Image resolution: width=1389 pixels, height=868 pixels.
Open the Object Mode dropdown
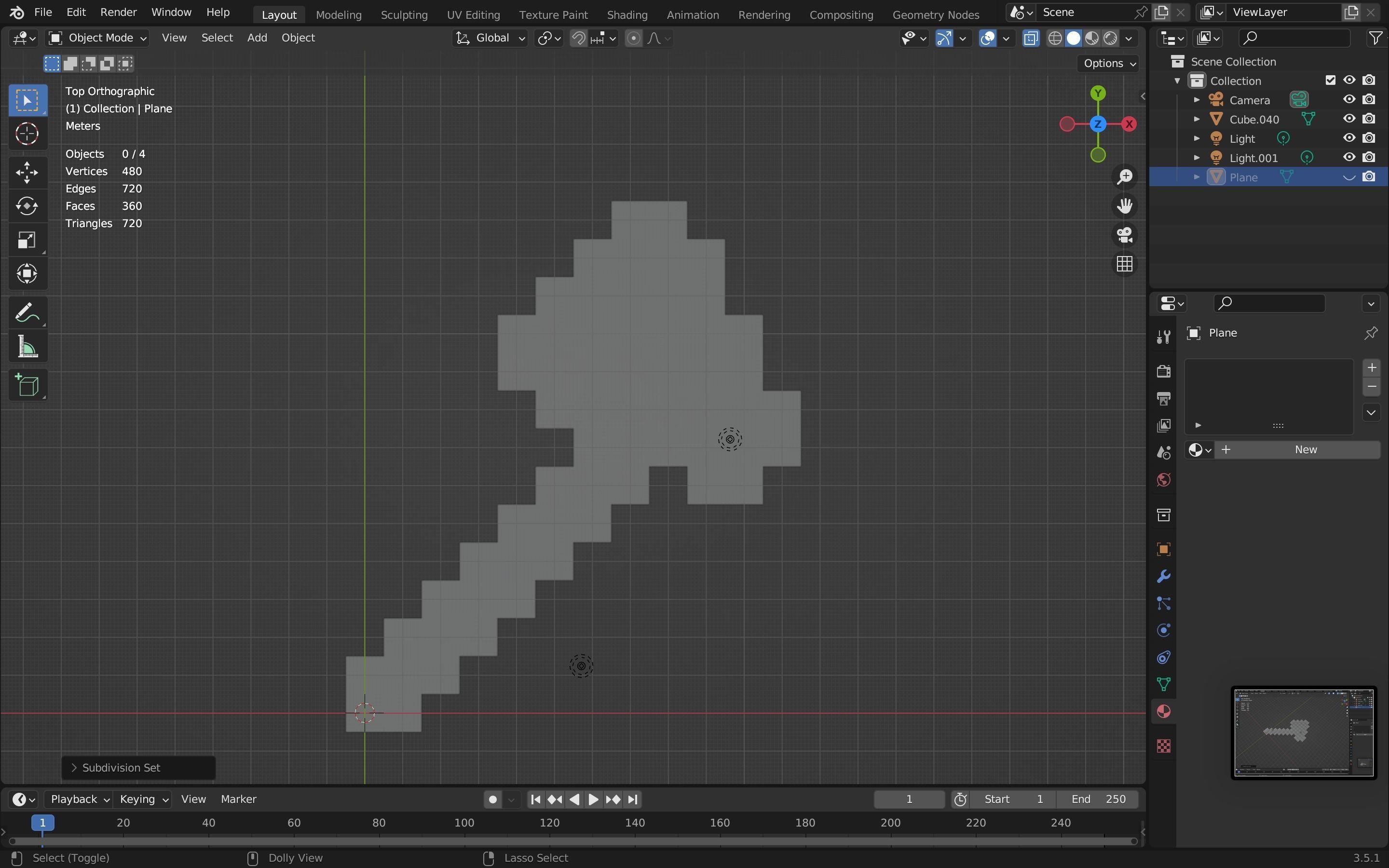[97, 38]
